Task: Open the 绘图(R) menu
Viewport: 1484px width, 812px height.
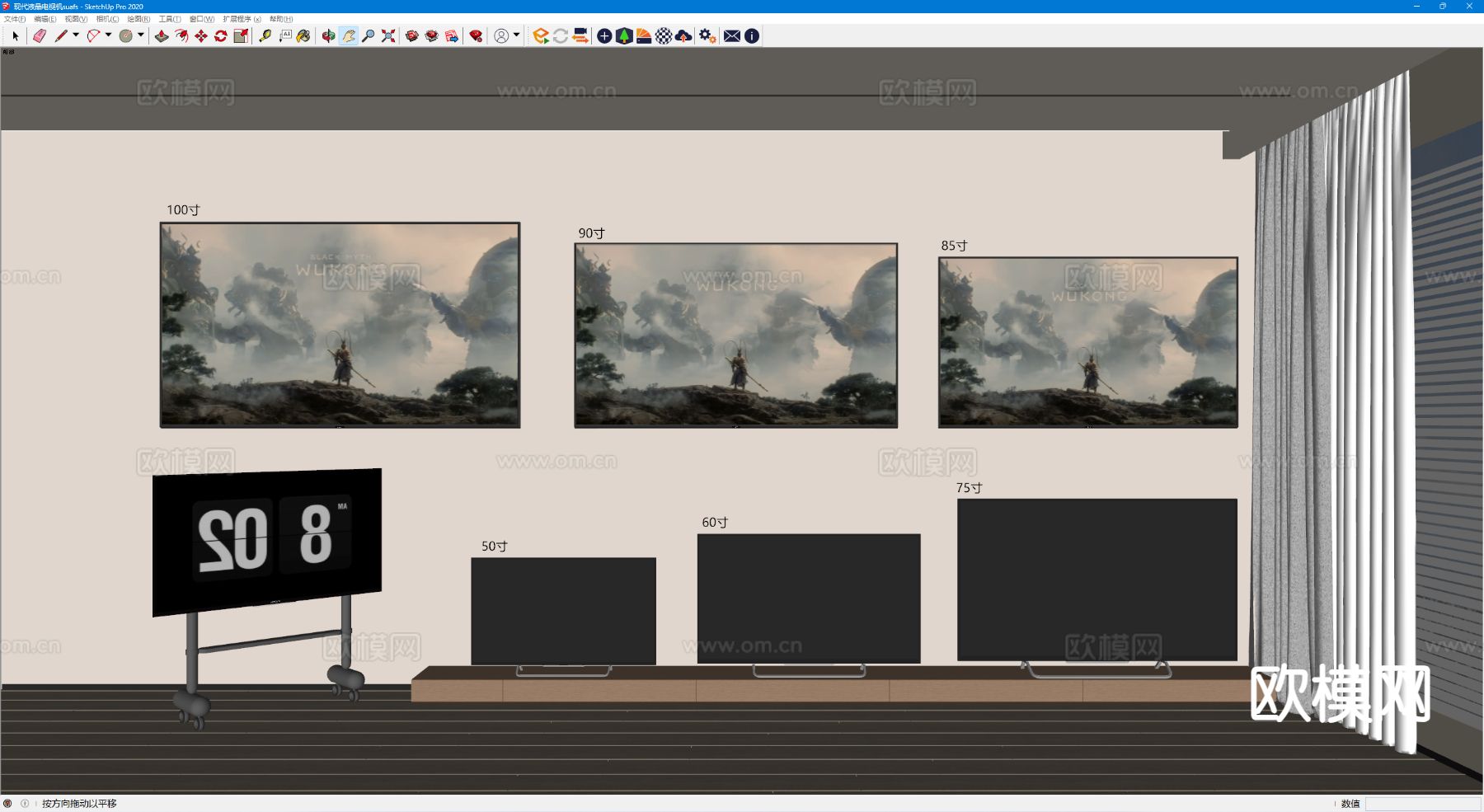Action: pyautogui.click(x=139, y=19)
